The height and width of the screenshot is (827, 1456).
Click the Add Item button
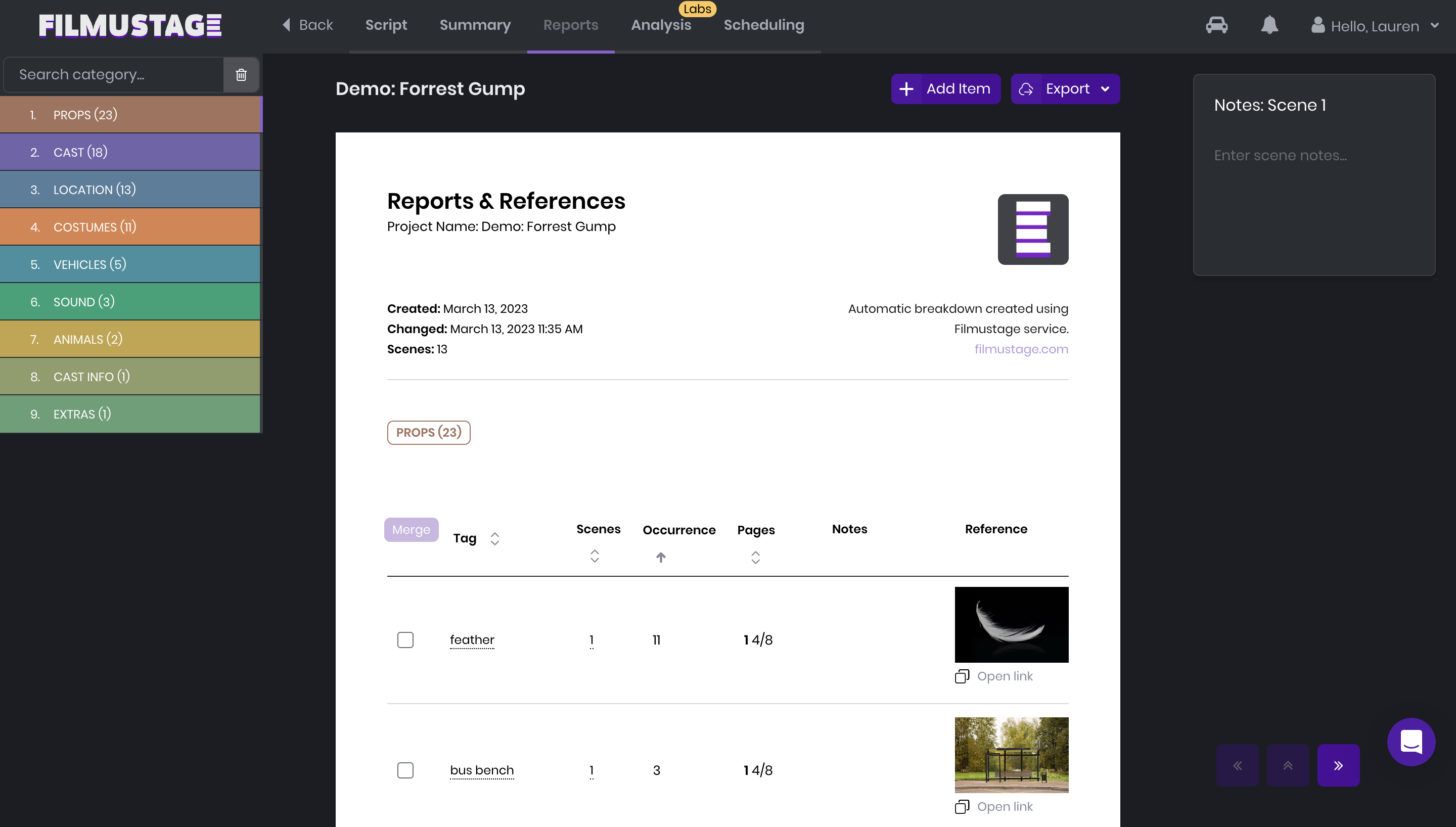point(945,88)
